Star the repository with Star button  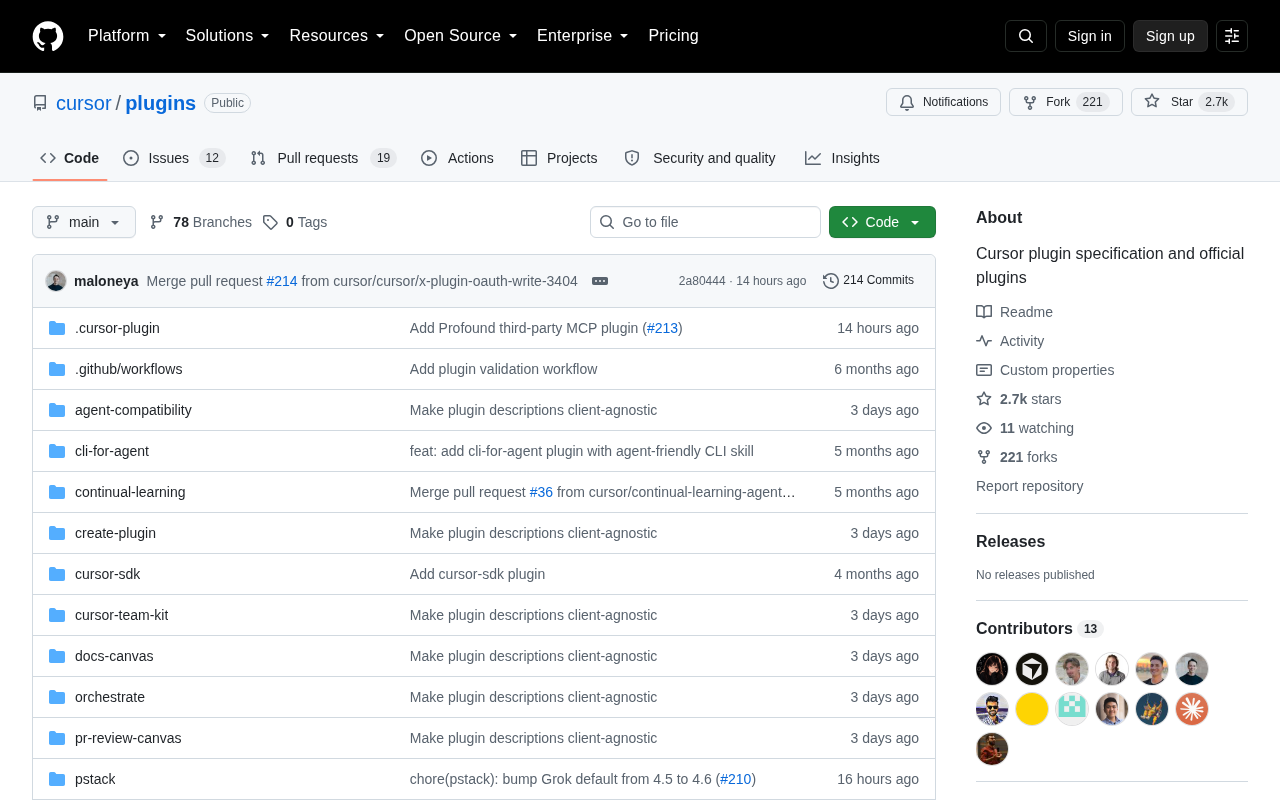pos(1189,102)
